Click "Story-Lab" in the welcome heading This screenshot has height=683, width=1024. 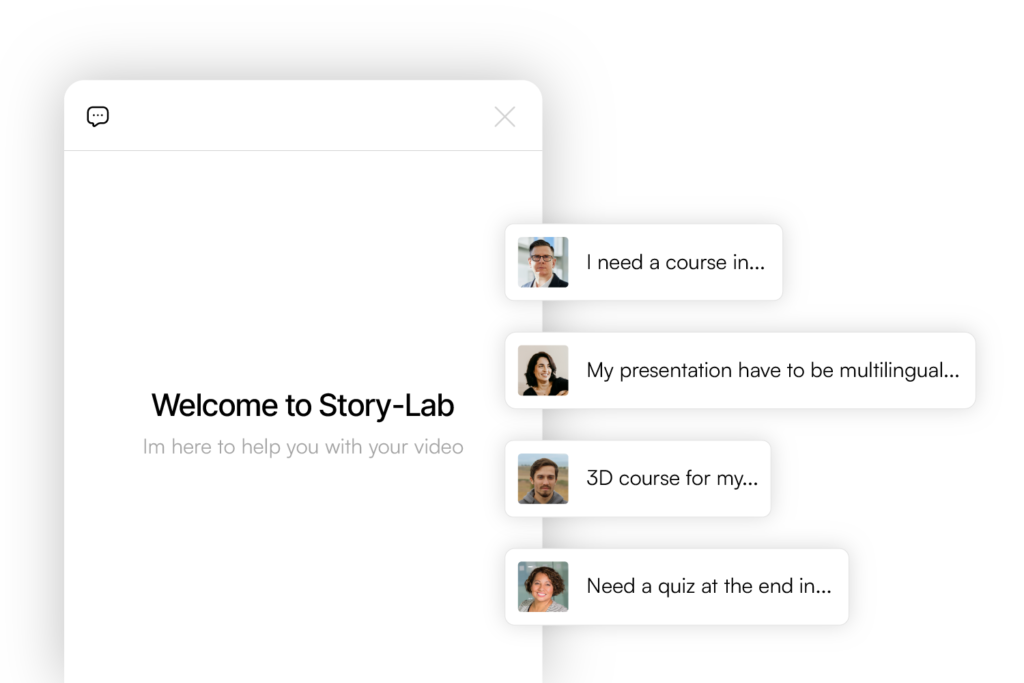click(386, 405)
